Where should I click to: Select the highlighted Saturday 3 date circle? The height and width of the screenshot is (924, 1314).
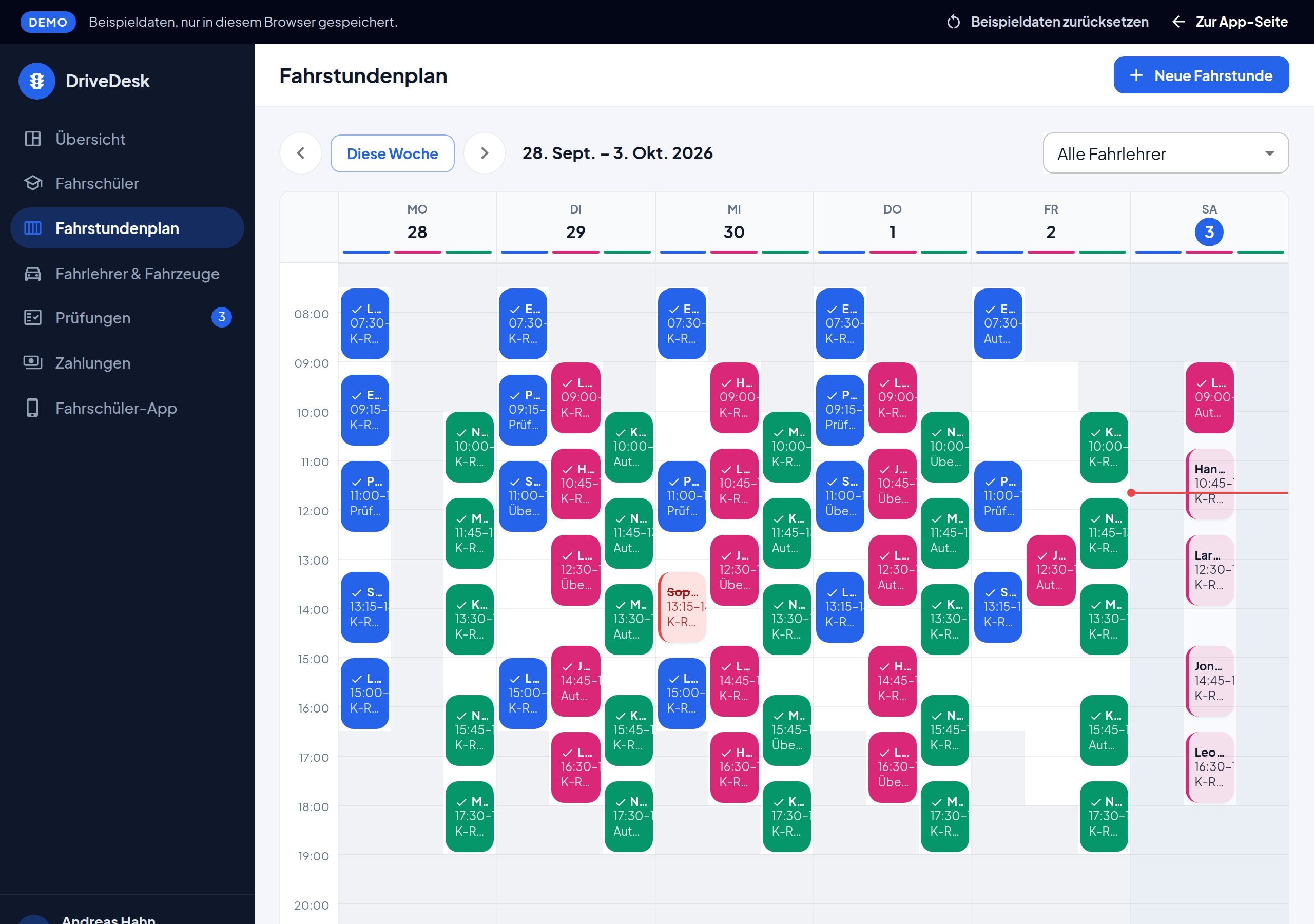[x=1209, y=232]
